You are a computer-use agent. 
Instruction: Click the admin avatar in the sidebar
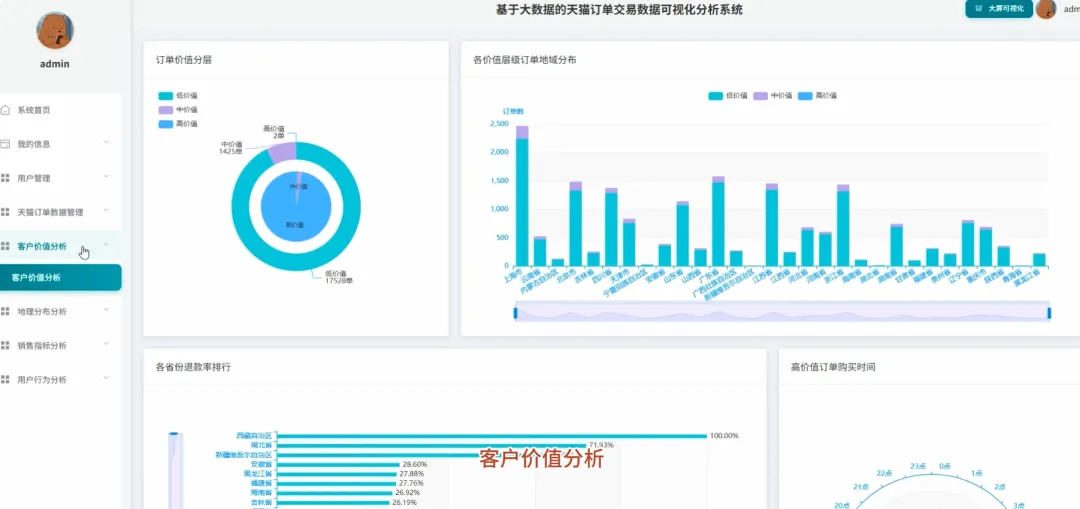pos(55,30)
